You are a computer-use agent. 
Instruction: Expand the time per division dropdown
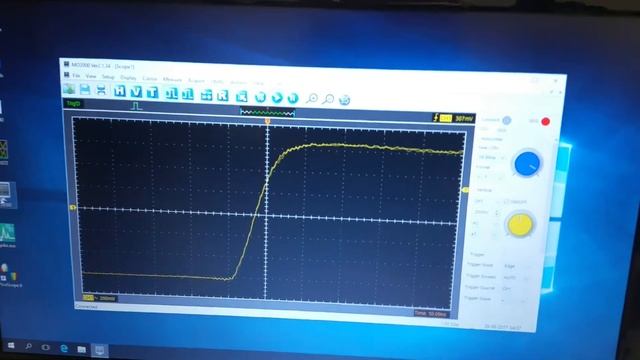point(491,157)
